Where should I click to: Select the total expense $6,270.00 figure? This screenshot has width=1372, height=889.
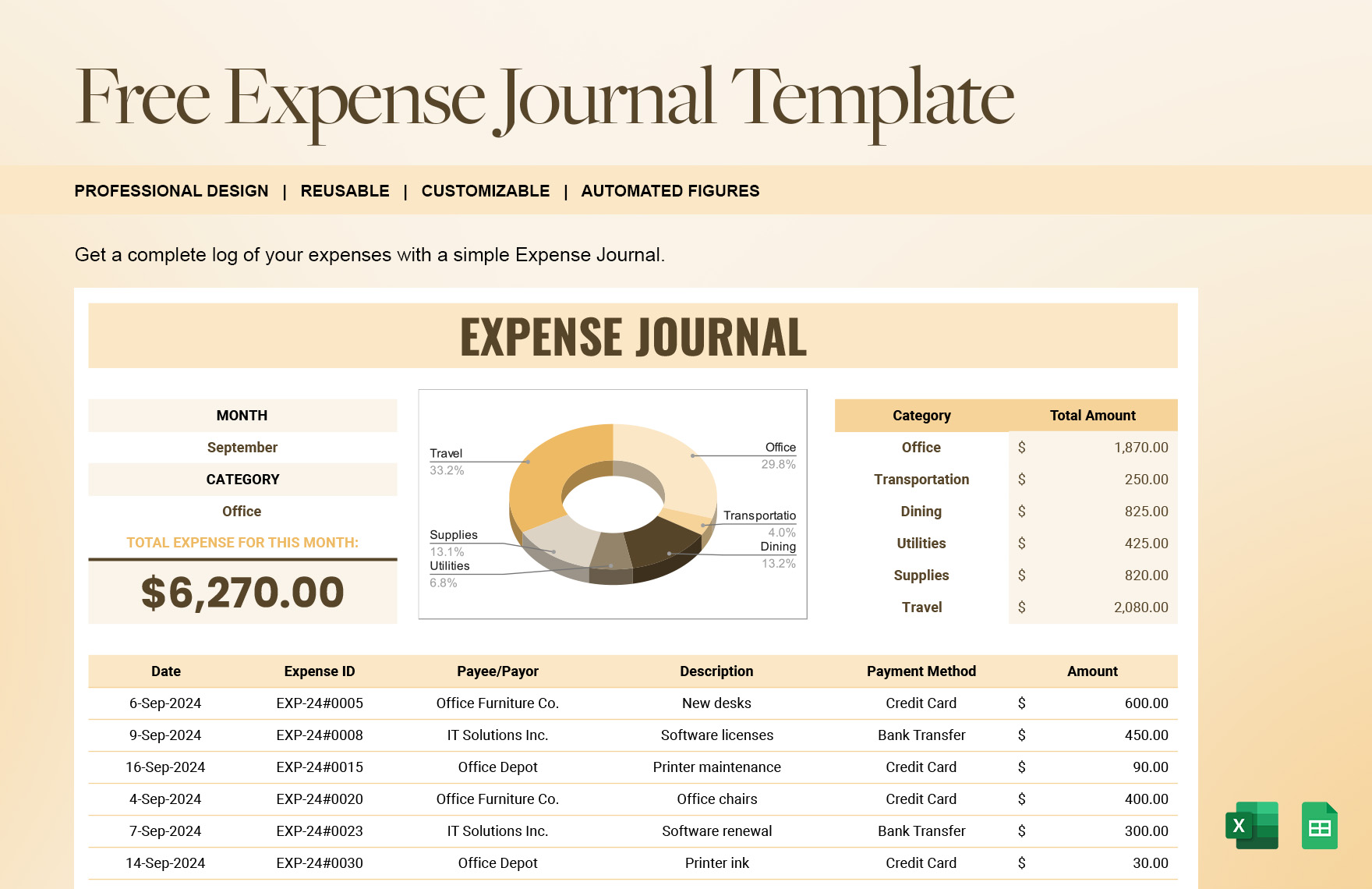click(242, 593)
